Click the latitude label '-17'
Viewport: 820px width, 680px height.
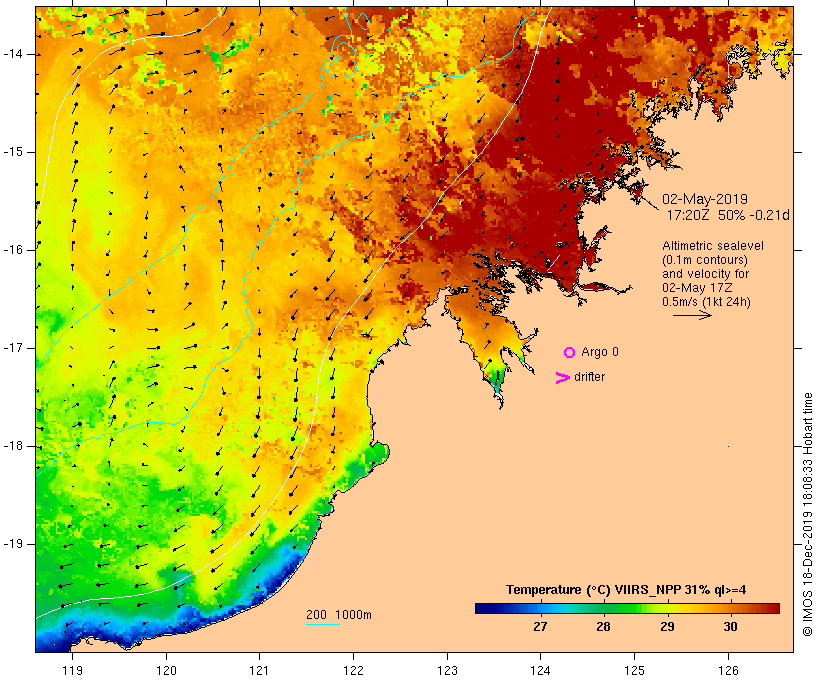tap(13, 348)
